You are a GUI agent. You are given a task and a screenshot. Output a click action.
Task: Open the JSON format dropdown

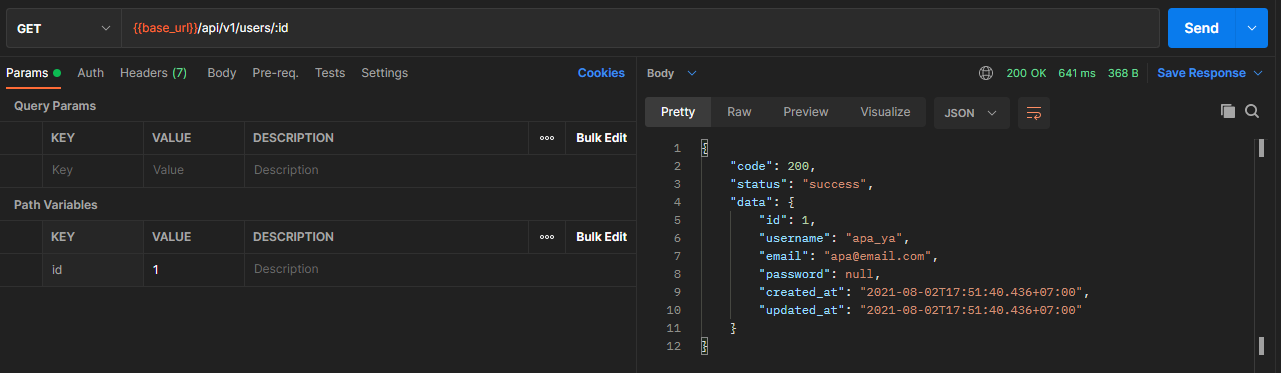pyautogui.click(x=971, y=112)
